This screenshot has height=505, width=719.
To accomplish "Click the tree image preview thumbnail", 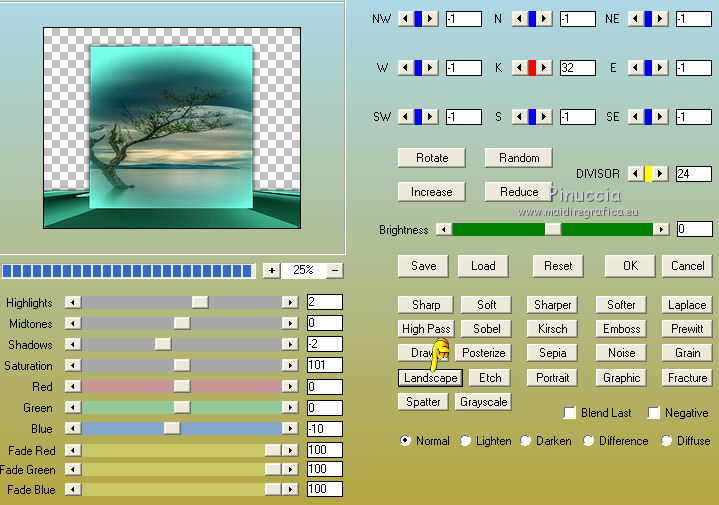I will (172, 128).
